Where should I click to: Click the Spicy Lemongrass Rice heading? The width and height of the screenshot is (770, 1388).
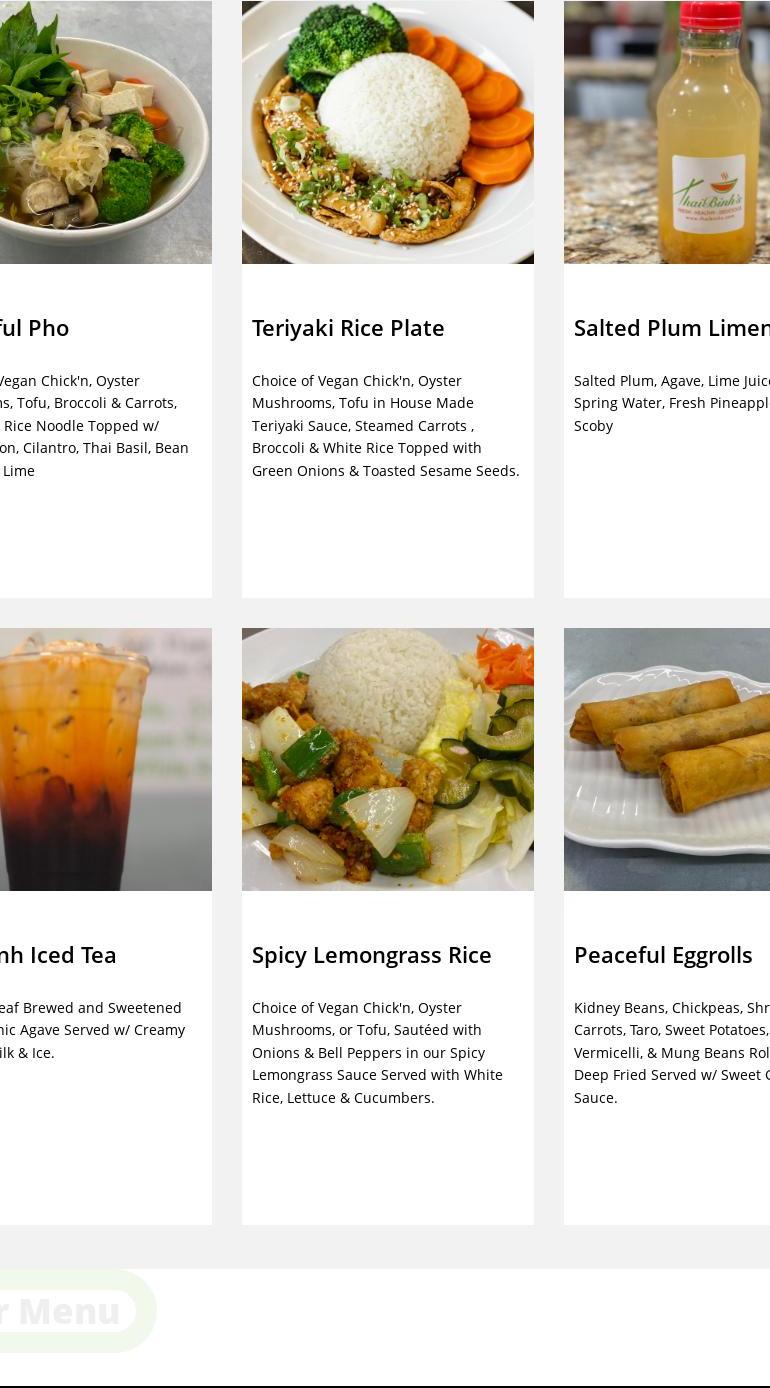[372, 955]
